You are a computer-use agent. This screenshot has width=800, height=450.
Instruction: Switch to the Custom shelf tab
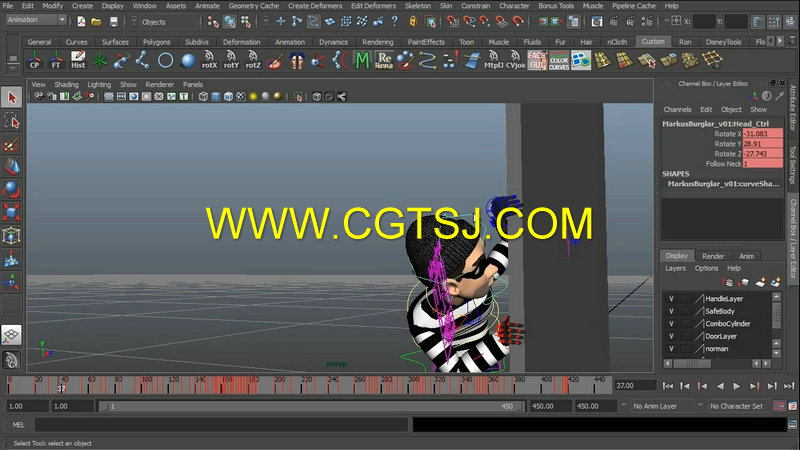(x=653, y=41)
